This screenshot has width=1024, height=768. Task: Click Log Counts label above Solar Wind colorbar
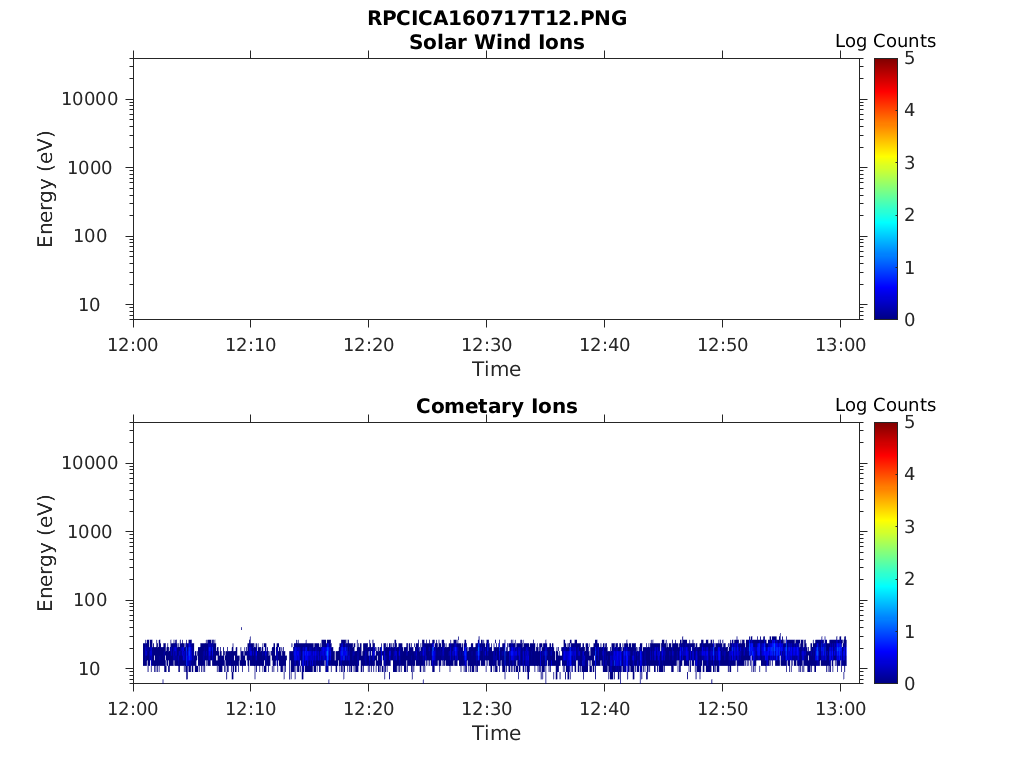[886, 41]
